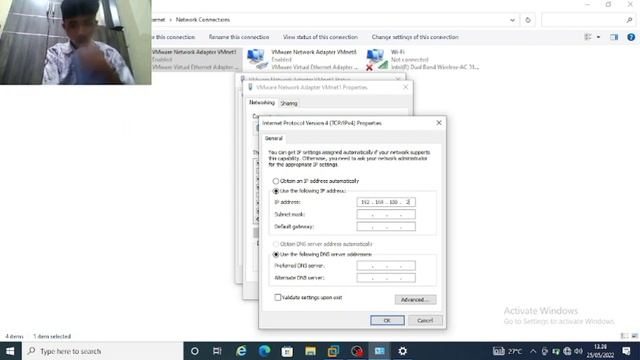Select the Wi-Fi adapter icon
The width and height of the screenshot is (640, 360).
click(377, 59)
